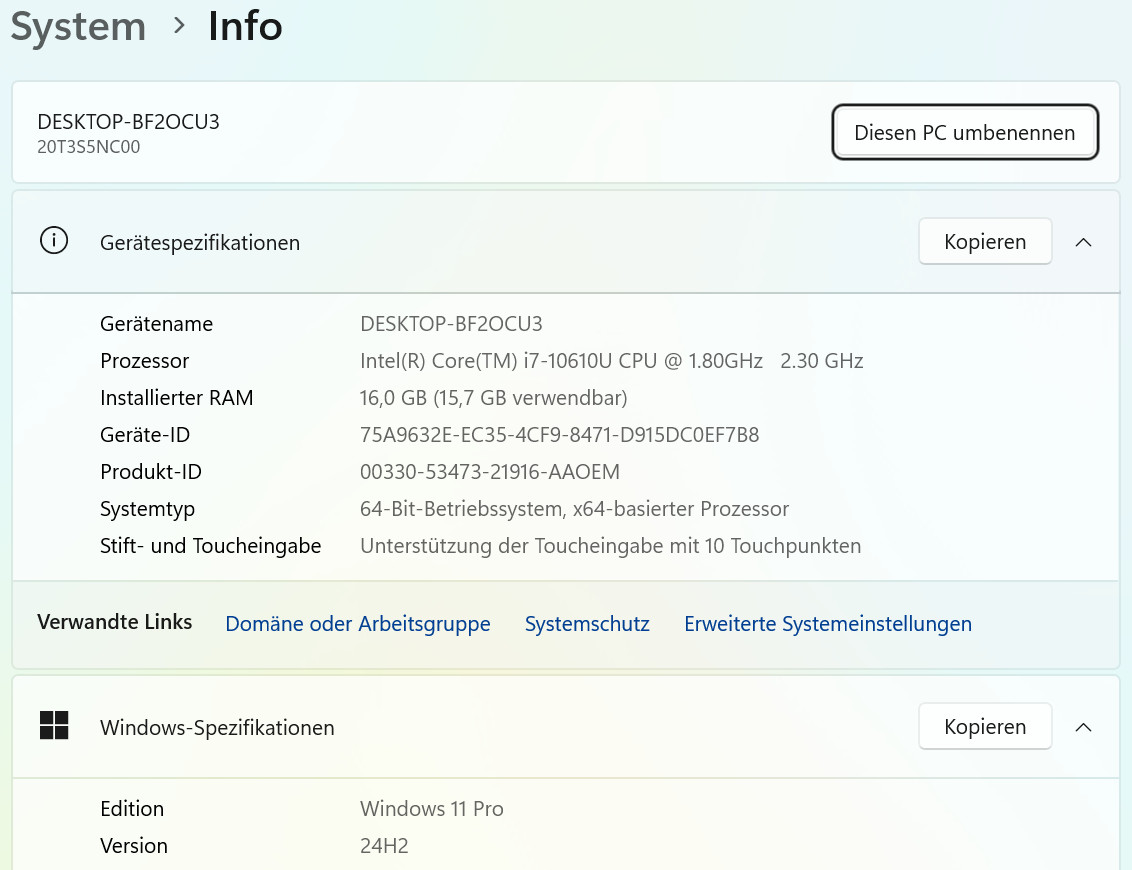1132x870 pixels.
Task: Click the Gerätespezifikationen header label
Action: pyautogui.click(x=200, y=243)
